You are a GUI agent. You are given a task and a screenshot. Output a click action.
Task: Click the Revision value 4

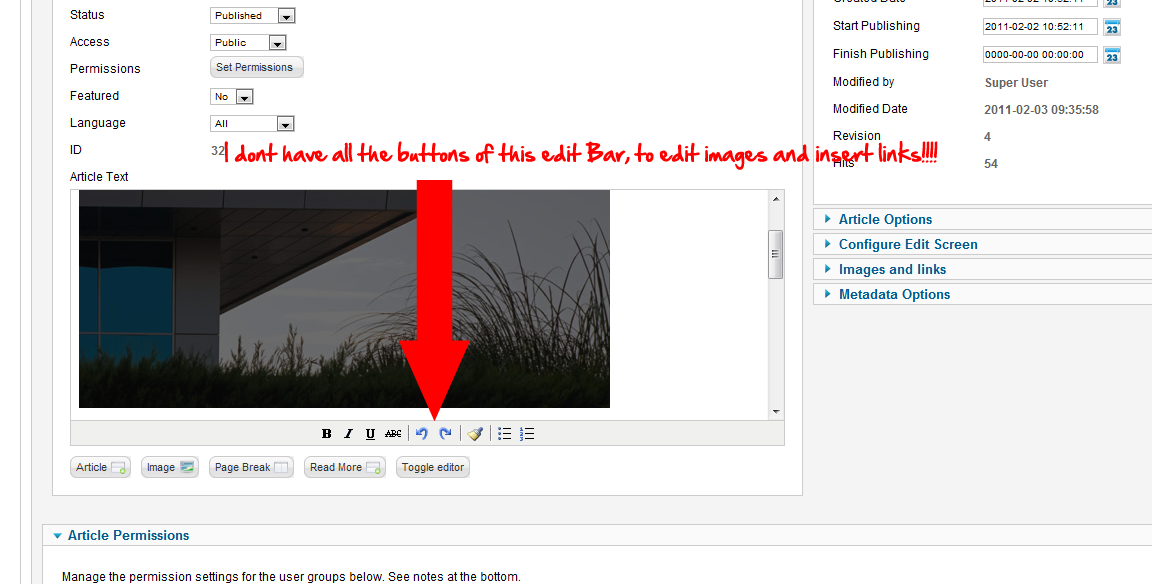pyautogui.click(x=987, y=137)
